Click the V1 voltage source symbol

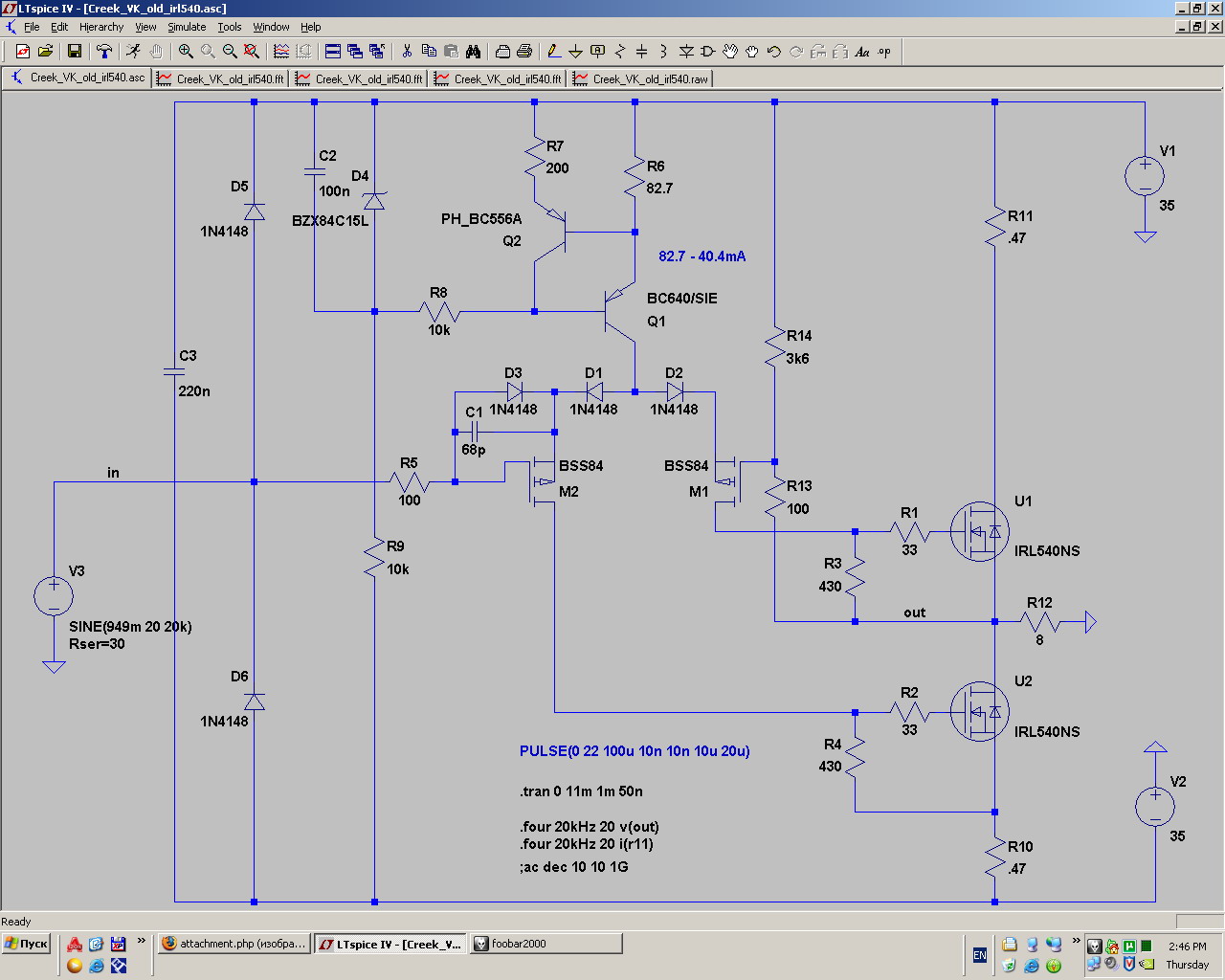click(1145, 176)
